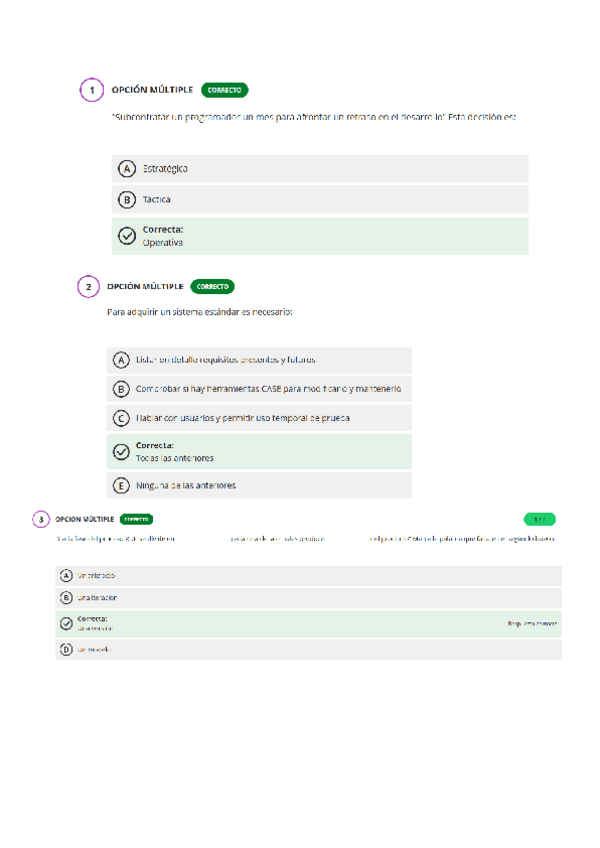
Task: Select option A circle in question 3
Action: (67, 576)
